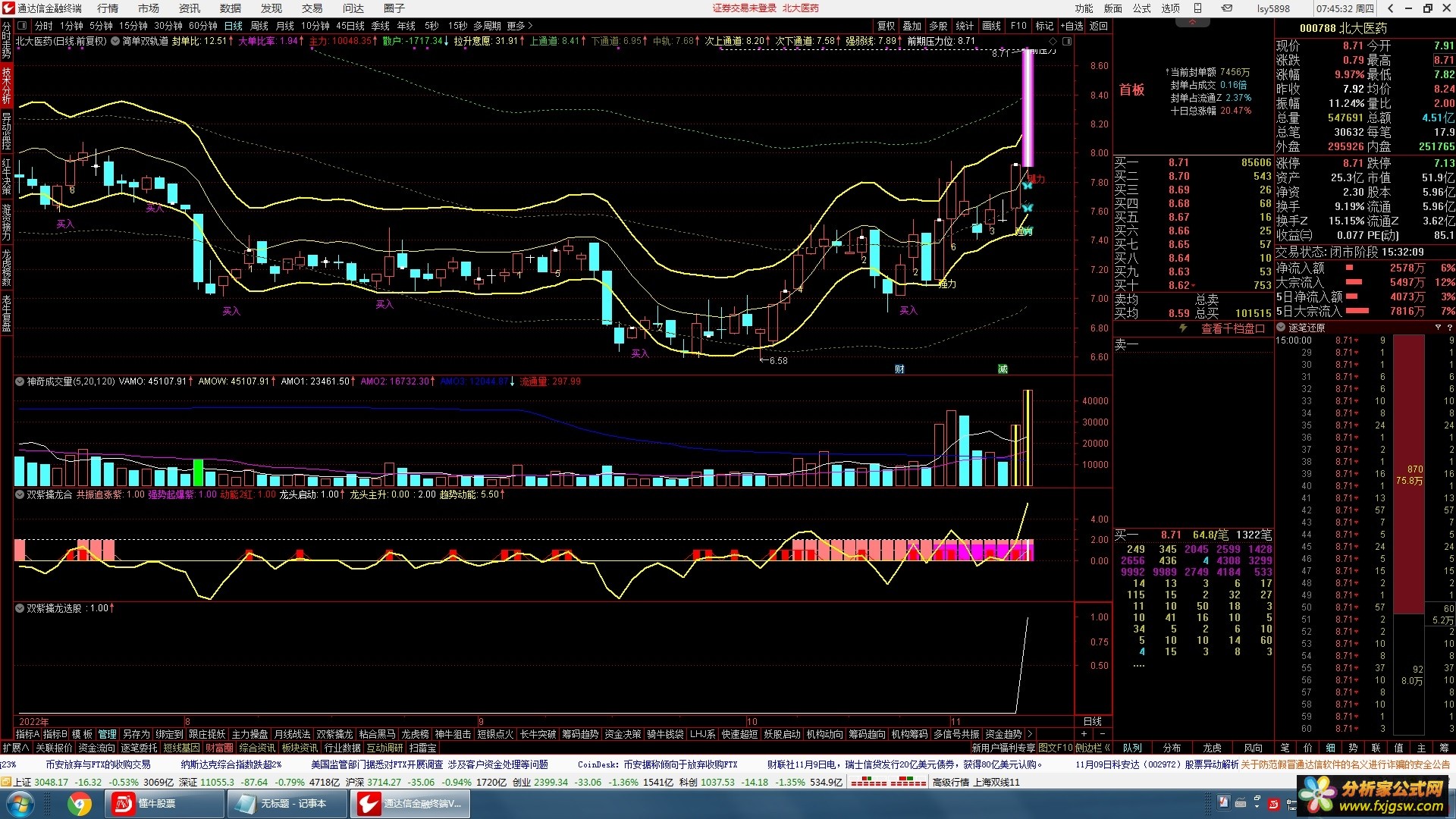
Task: Click the help question mark in 逐笔还原 header
Action: 1450,328
